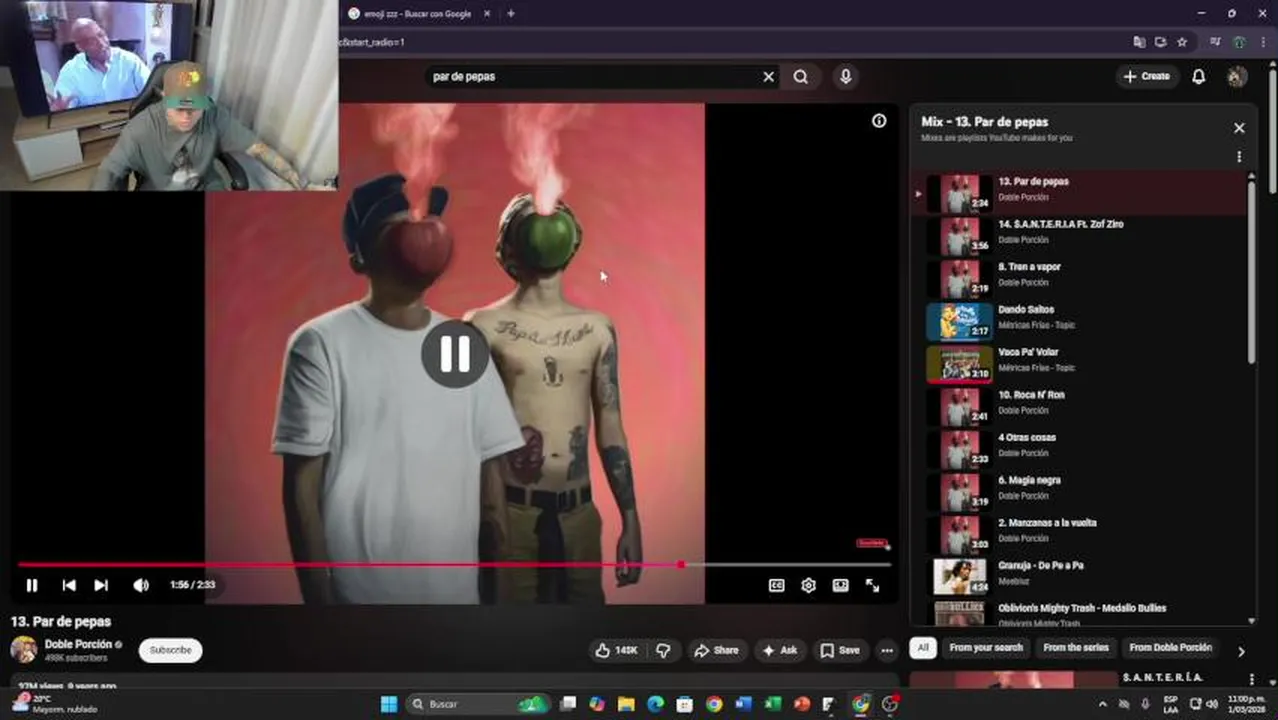Pause the video using the player bar button
Image resolution: width=1278 pixels, height=720 pixels.
(32, 585)
